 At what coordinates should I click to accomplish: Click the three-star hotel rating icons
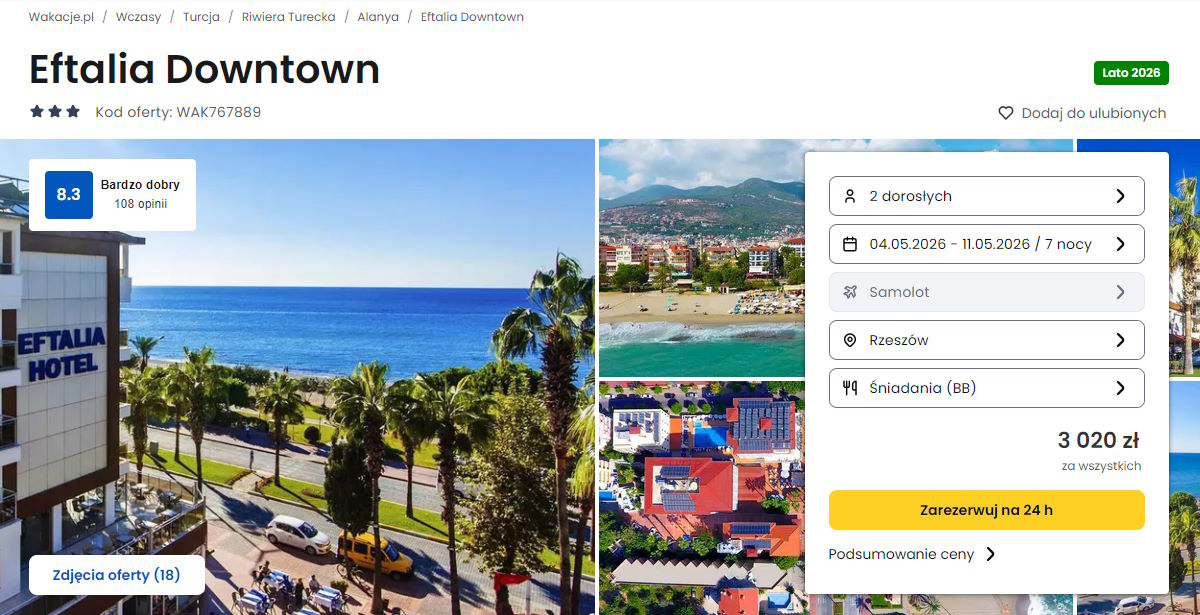tap(55, 112)
